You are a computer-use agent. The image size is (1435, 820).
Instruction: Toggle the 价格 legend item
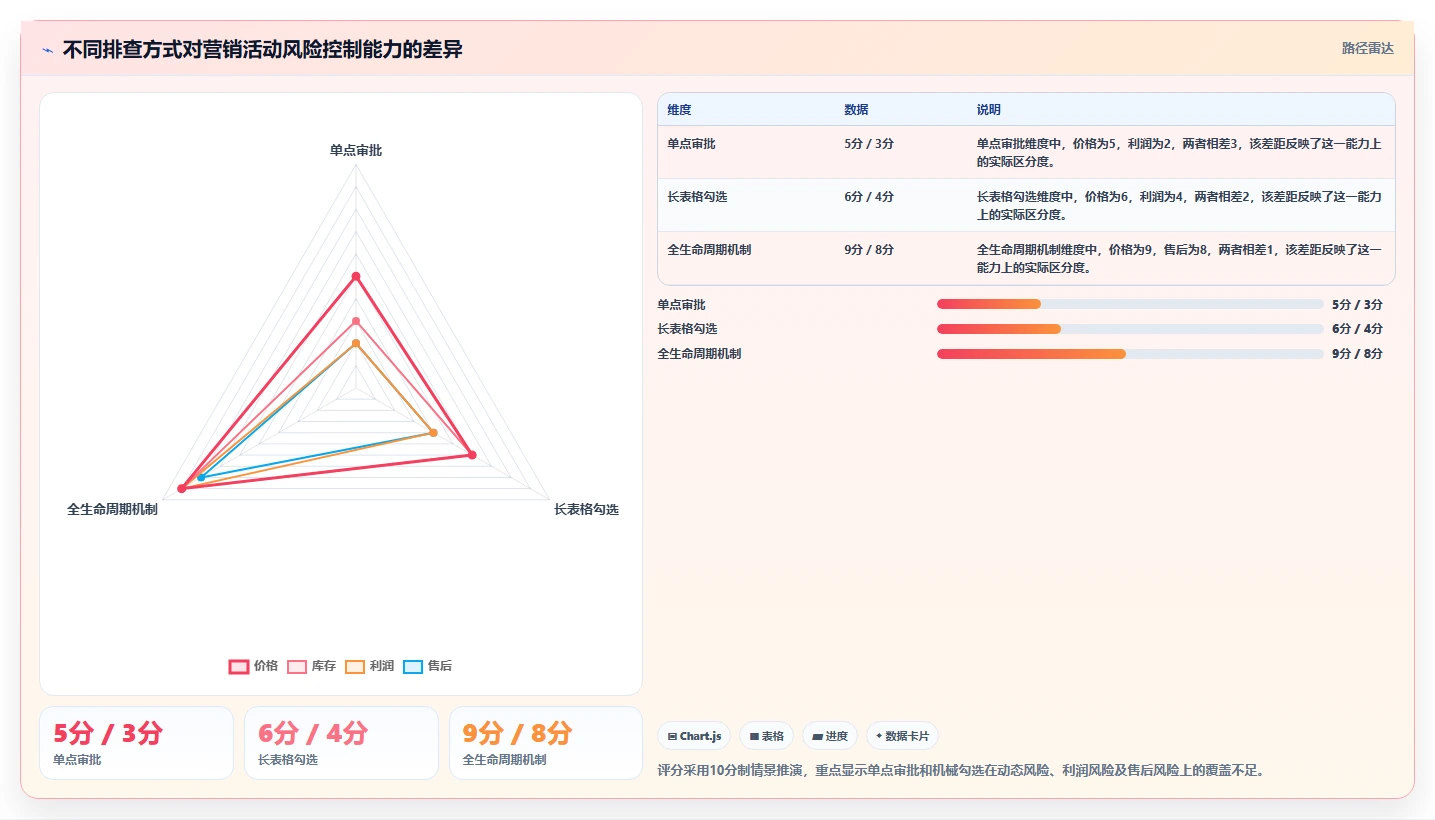(x=253, y=666)
